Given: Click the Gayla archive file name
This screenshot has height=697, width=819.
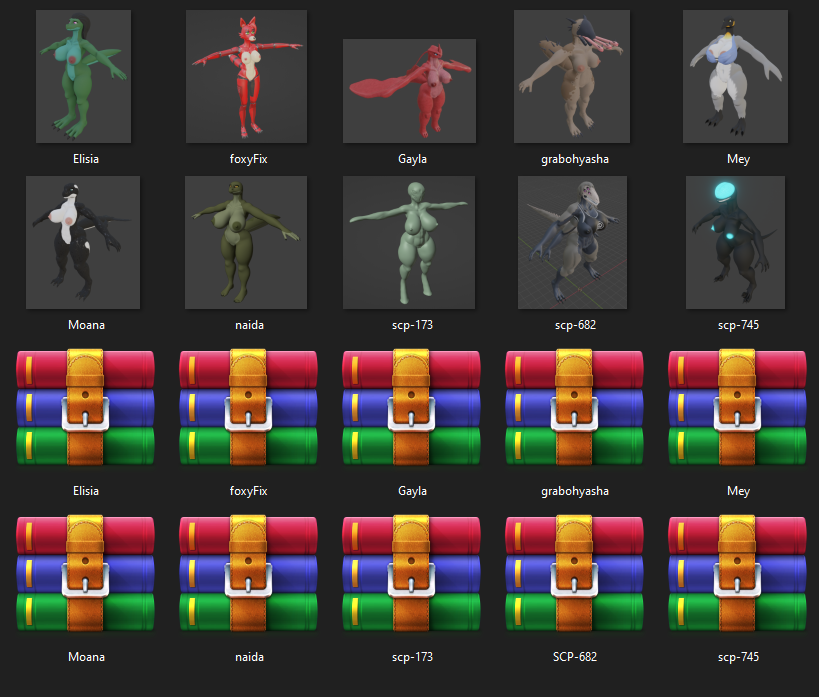Looking at the screenshot, I should [412, 491].
